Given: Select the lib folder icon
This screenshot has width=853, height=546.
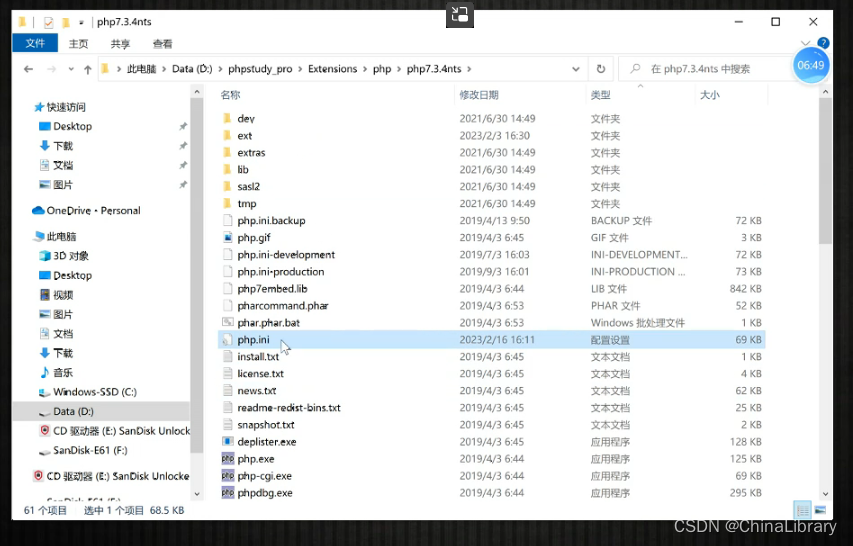Looking at the screenshot, I should (x=227, y=170).
